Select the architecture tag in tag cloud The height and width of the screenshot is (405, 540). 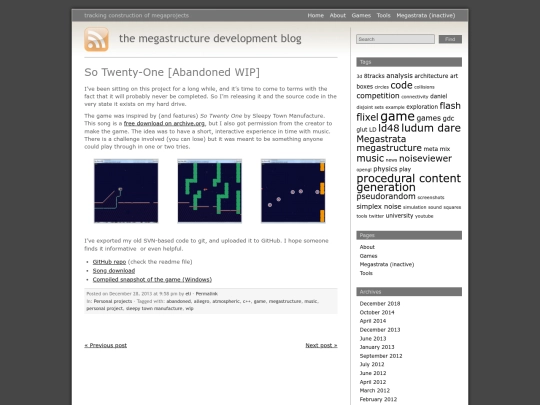click(431, 76)
